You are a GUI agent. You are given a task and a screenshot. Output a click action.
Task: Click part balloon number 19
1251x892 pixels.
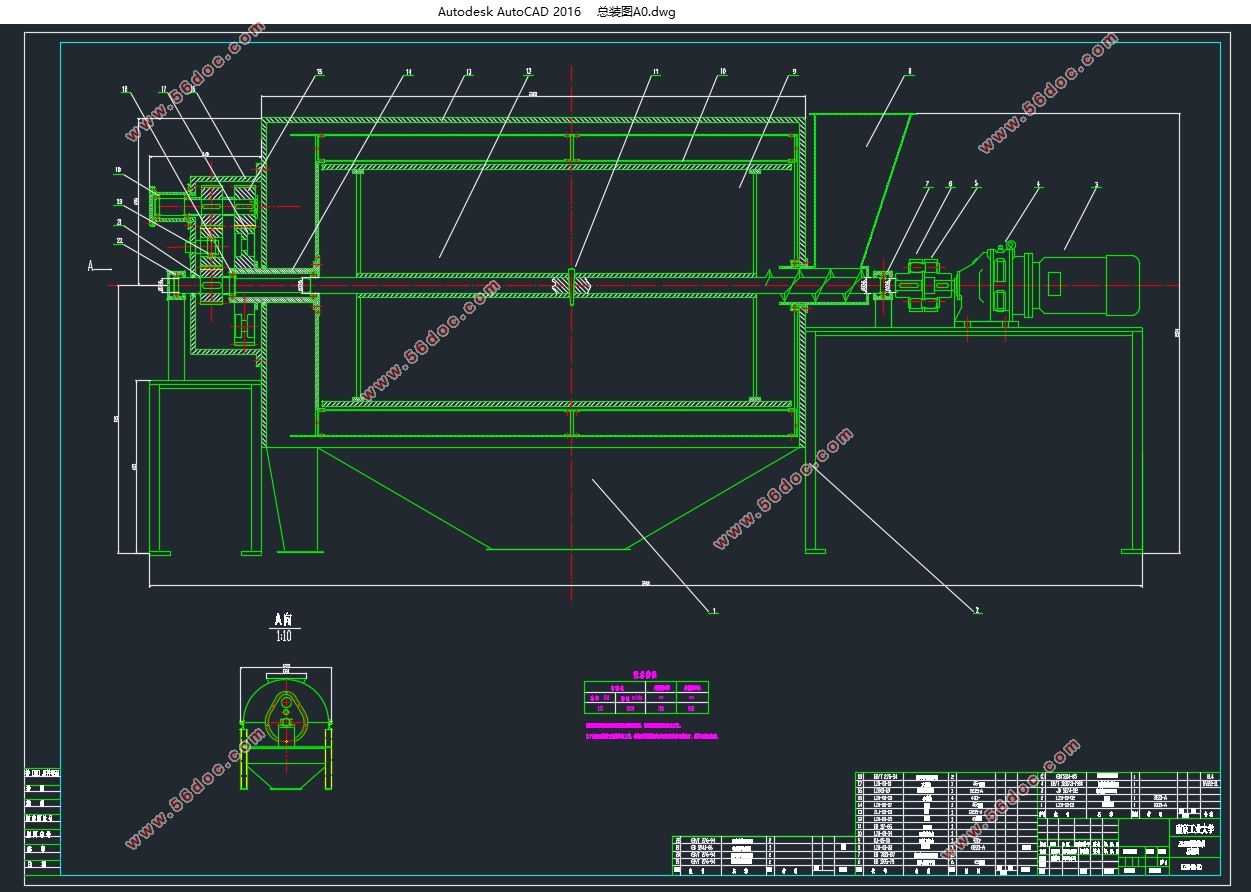click(117, 169)
